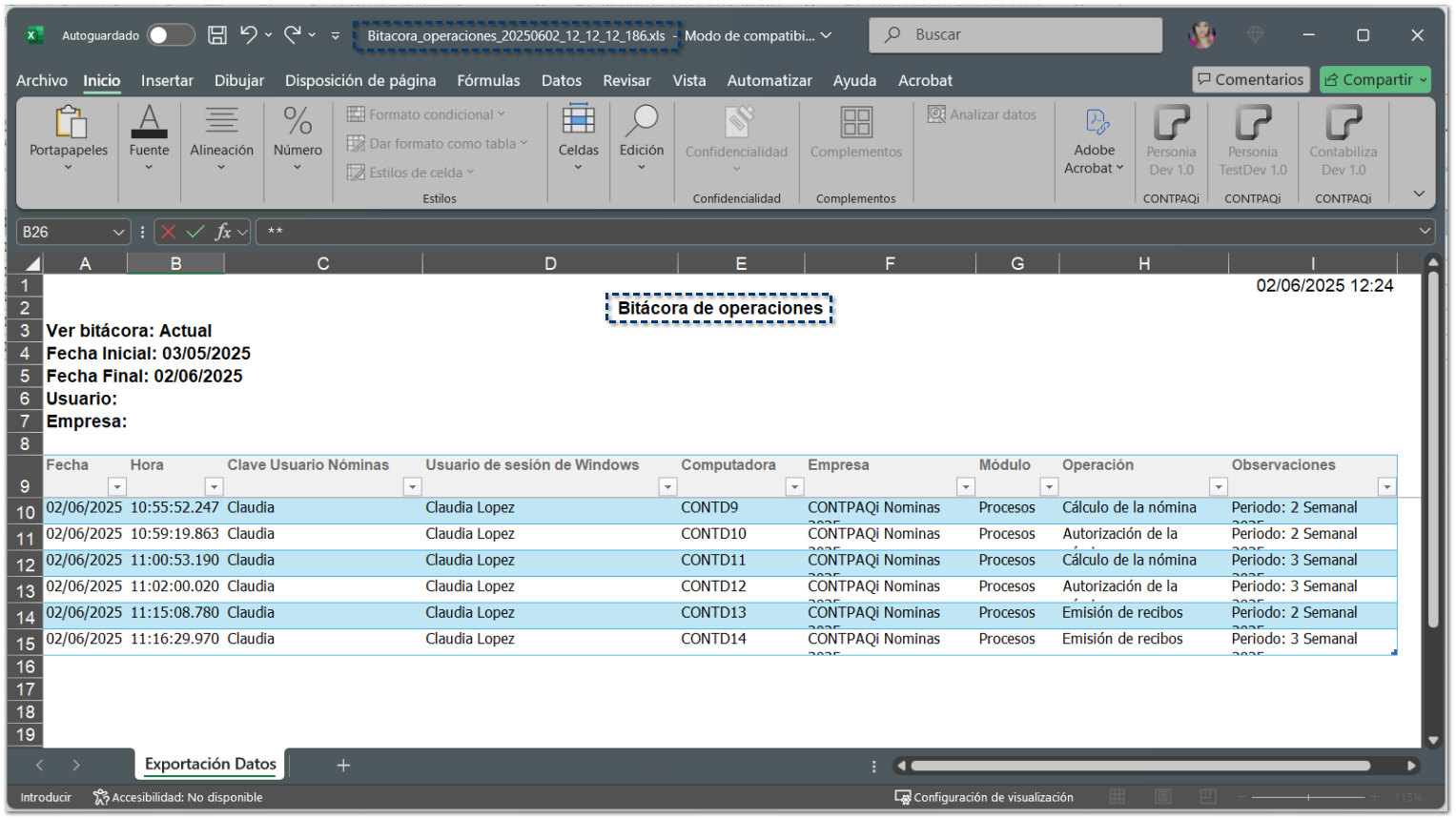Toggle the Autoguardado switch
Viewport: 1456px width, 820px height.
(x=170, y=35)
